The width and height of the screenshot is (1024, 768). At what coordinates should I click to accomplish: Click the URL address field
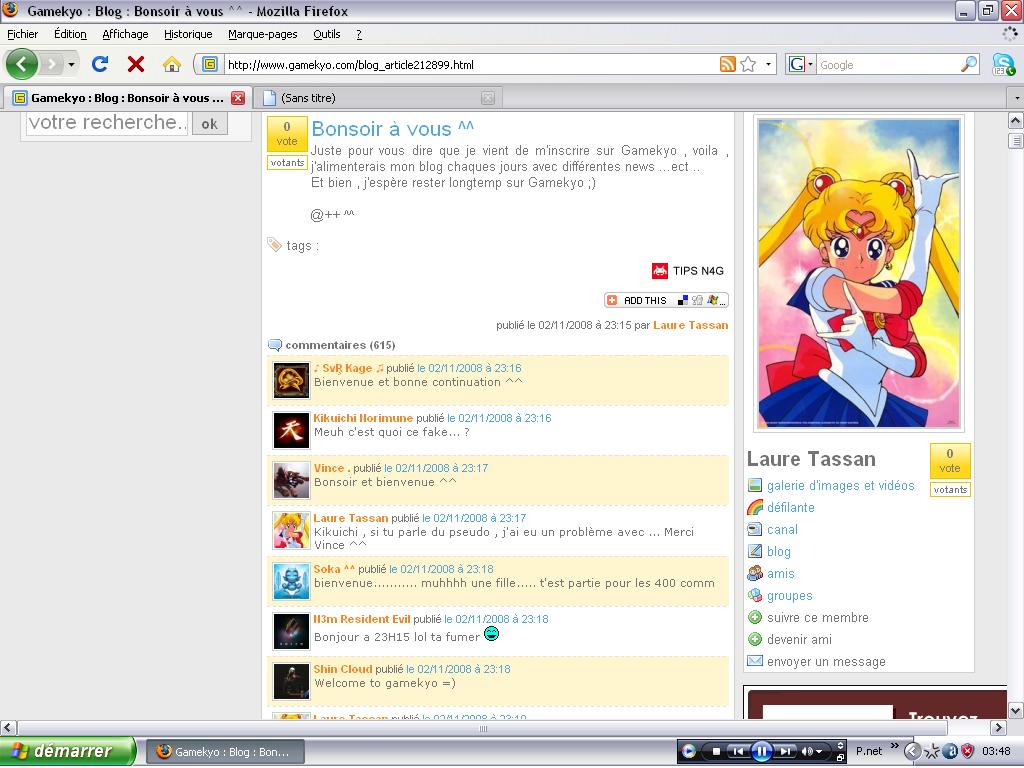coord(470,65)
